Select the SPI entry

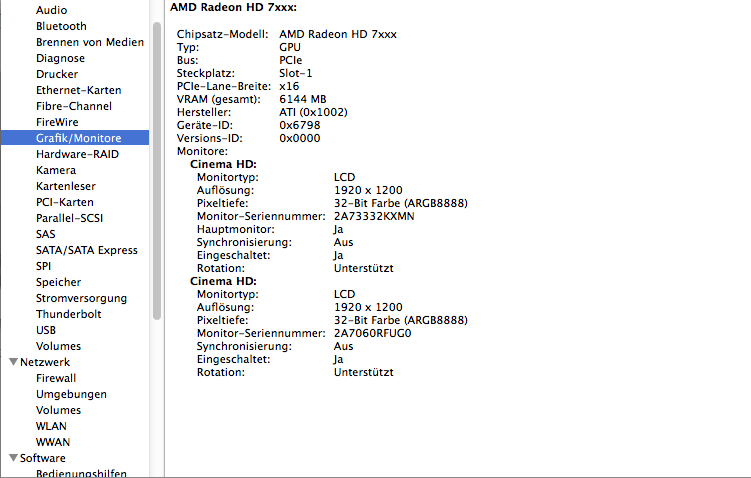(43, 266)
